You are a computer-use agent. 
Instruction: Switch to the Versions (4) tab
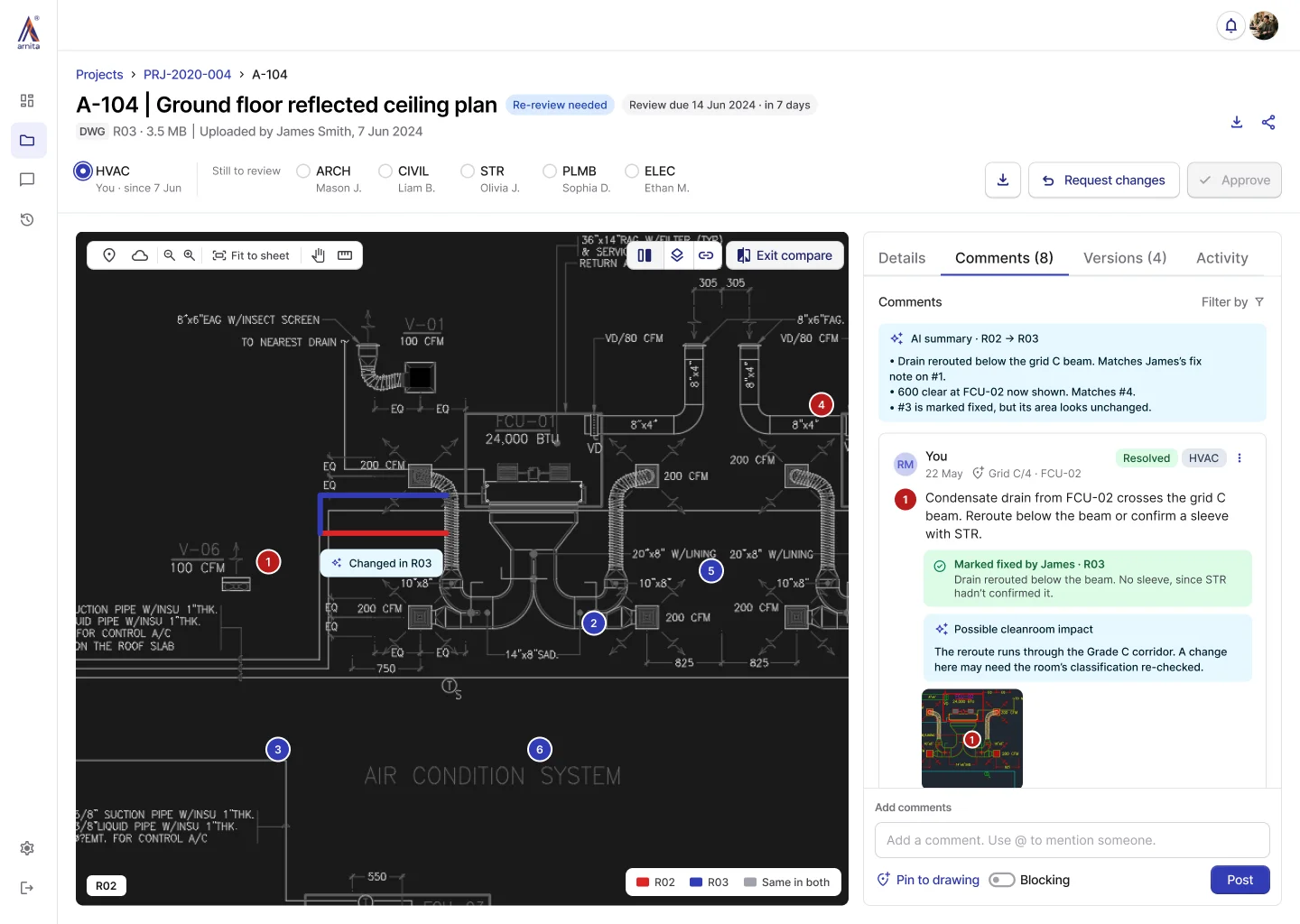coord(1125,258)
